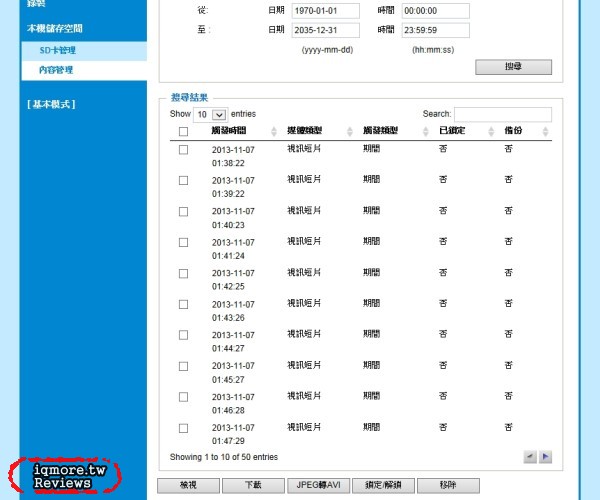Screen dimensions: 600x500
Task: Check the 01:40:23 entry checkbox
Action: pyautogui.click(x=184, y=212)
